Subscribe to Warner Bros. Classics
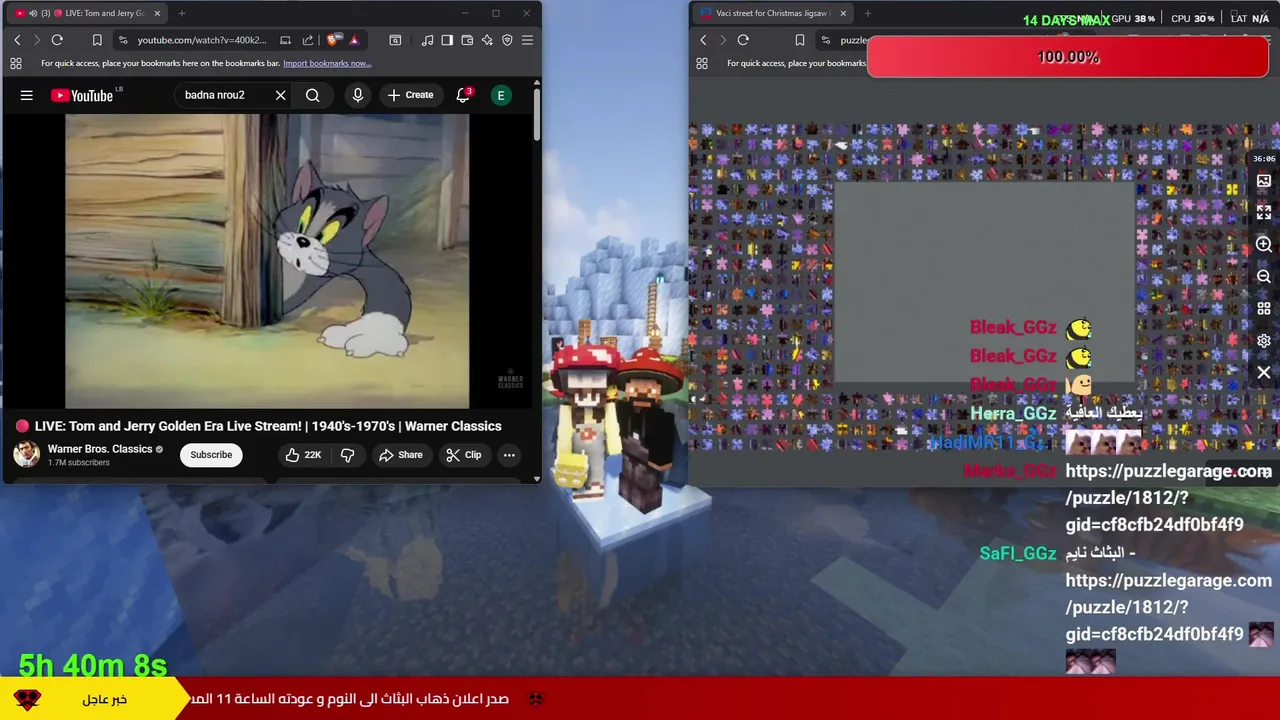Image resolution: width=1280 pixels, height=720 pixels. pos(211,455)
